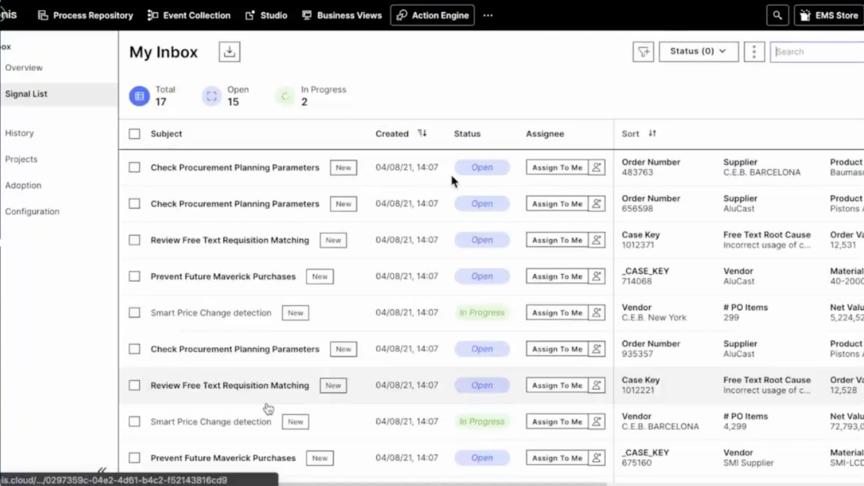Check the row for Order Number 656598

pos(134,204)
